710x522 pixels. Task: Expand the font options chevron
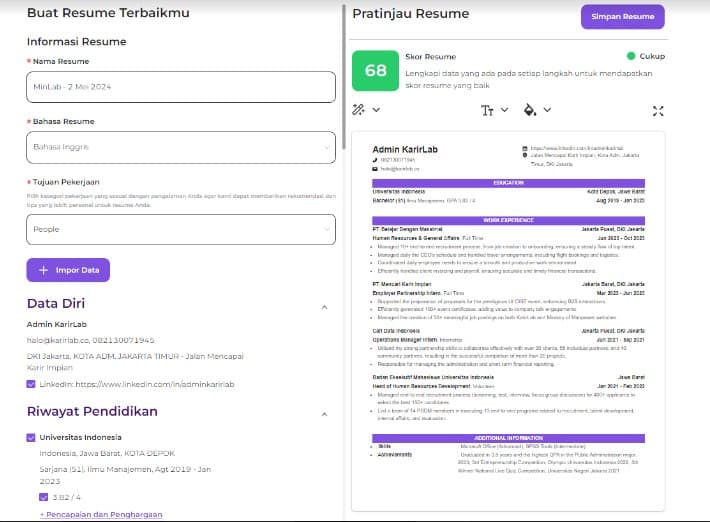click(504, 110)
